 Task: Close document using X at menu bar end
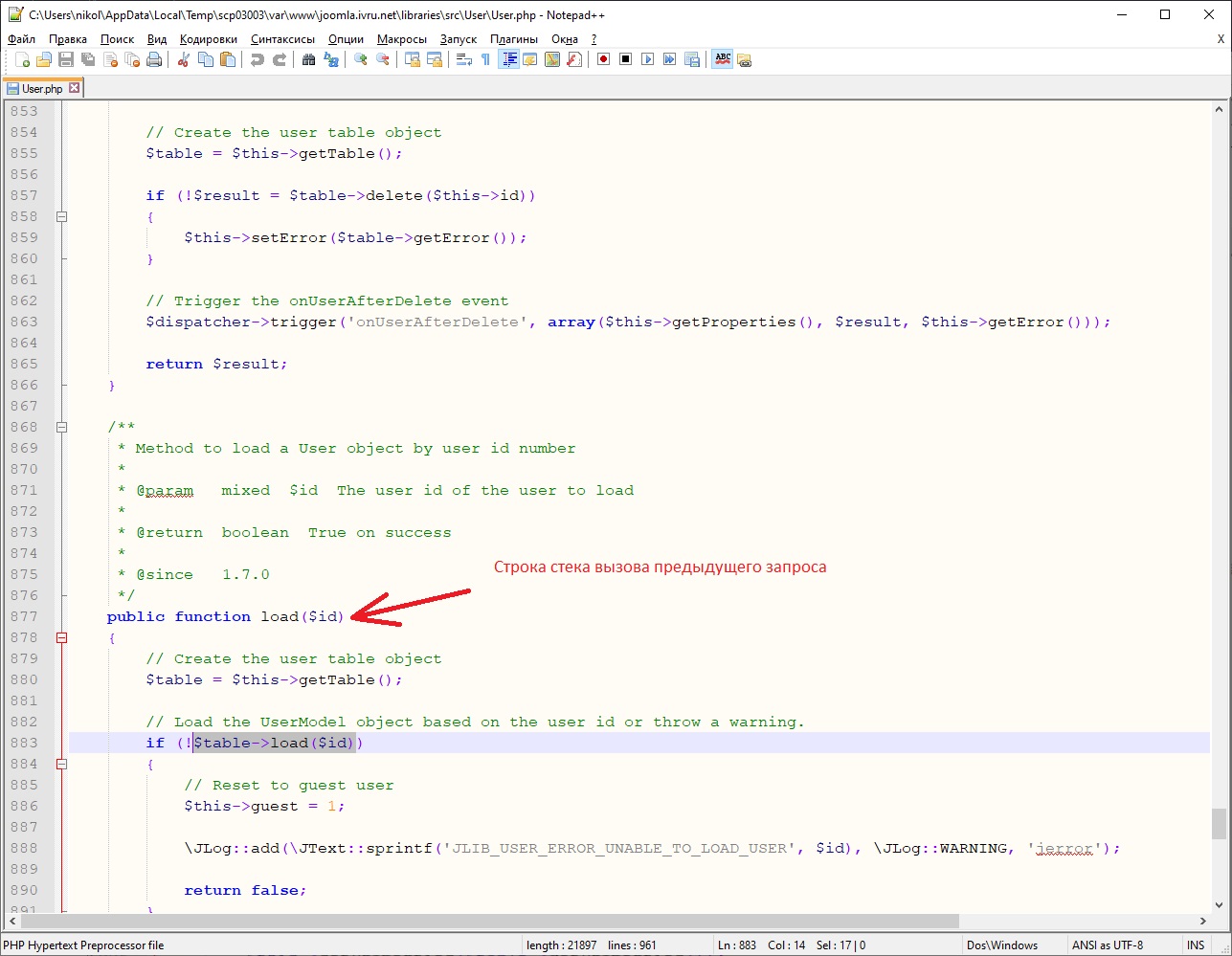1221,39
